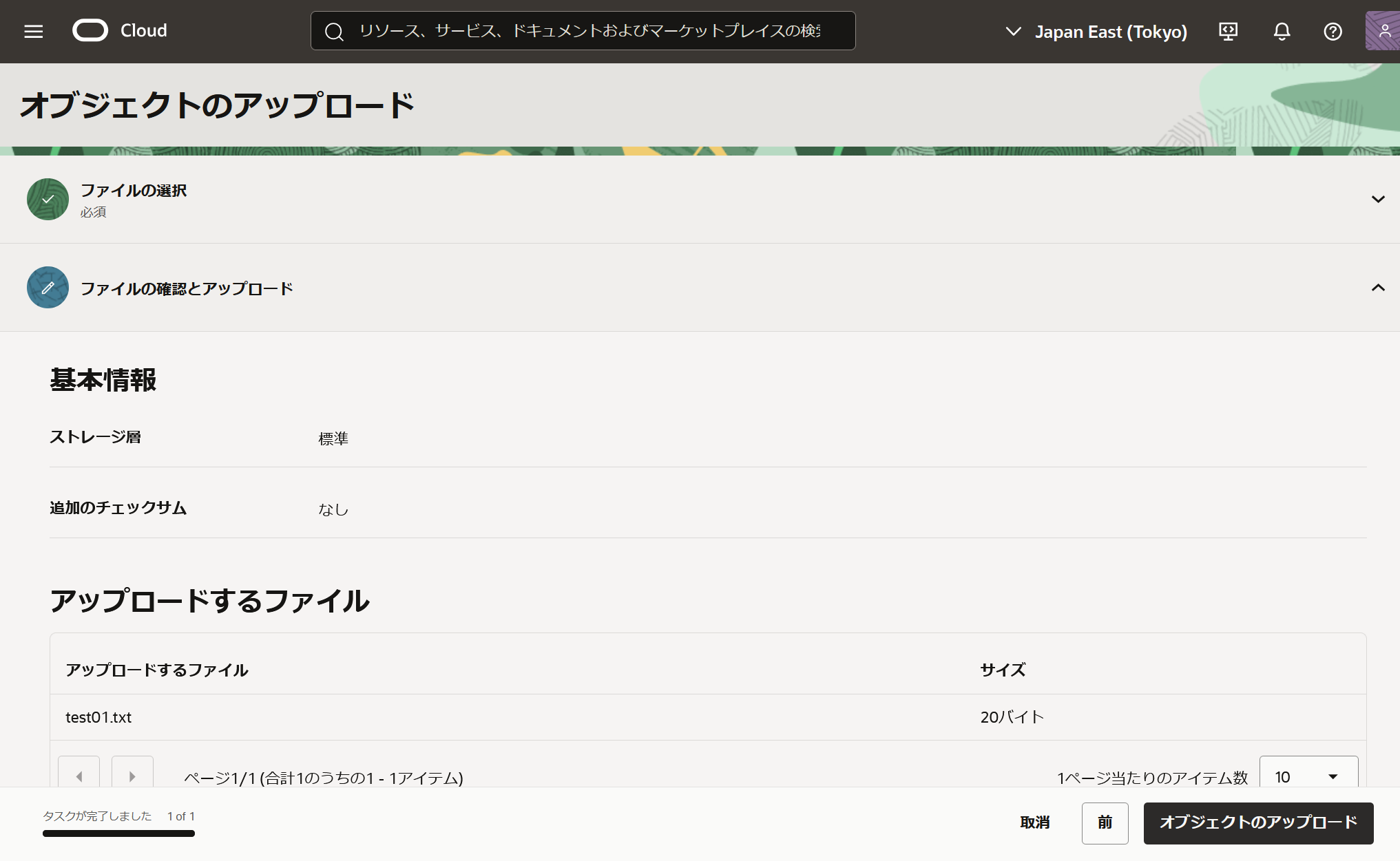Go to previous page with left arrow

click(x=79, y=775)
